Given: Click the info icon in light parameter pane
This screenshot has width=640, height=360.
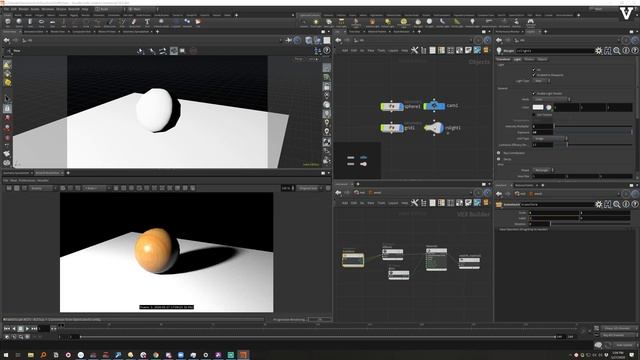Looking at the screenshot, I should (626, 51).
